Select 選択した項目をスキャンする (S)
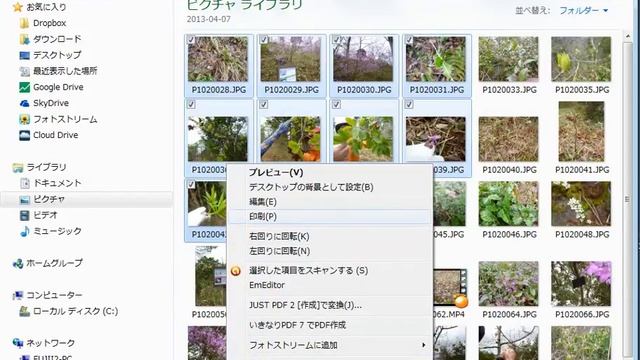Image resolution: width=640 pixels, height=360 pixels. (309, 271)
